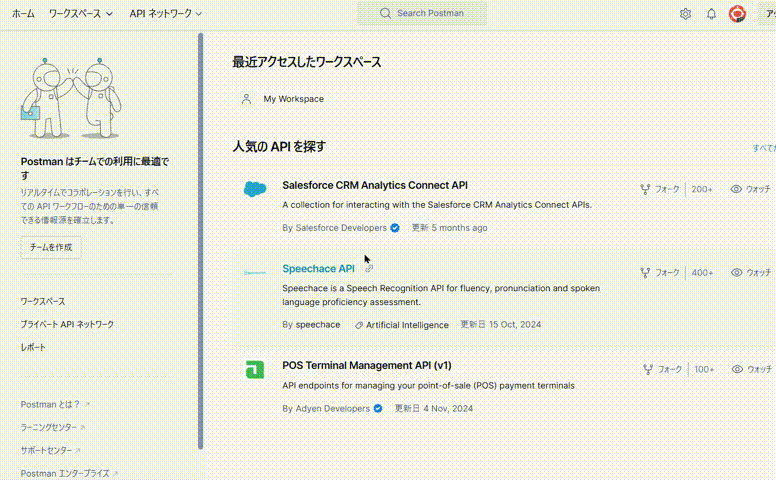Go to ホーム in top navigation
Screen dimensions: 776x480
(23, 14)
